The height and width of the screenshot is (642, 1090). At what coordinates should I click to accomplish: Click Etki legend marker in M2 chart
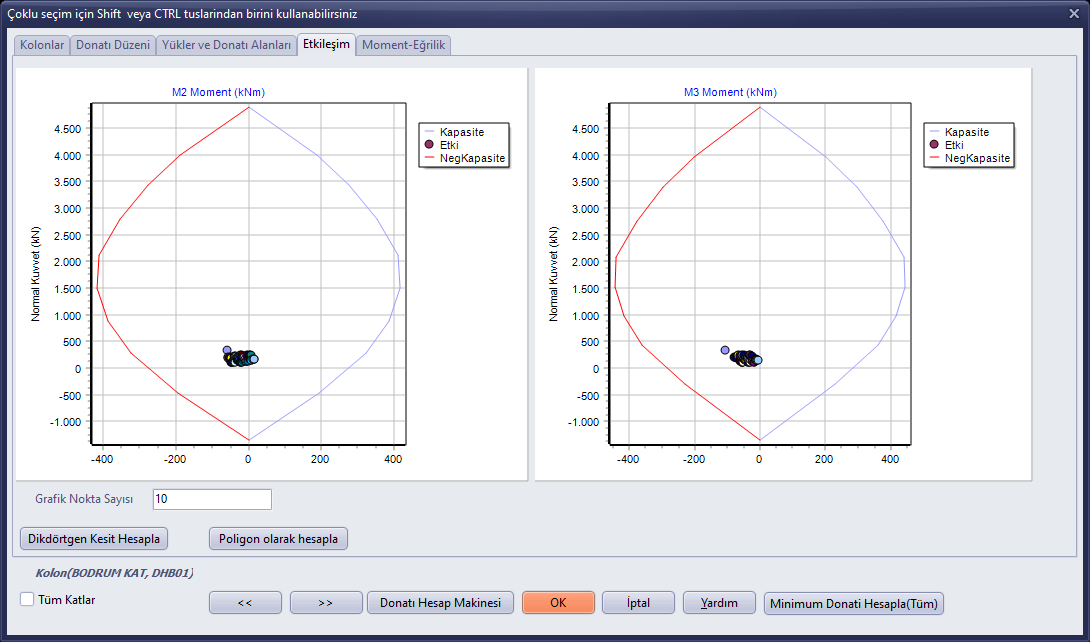[x=429, y=145]
